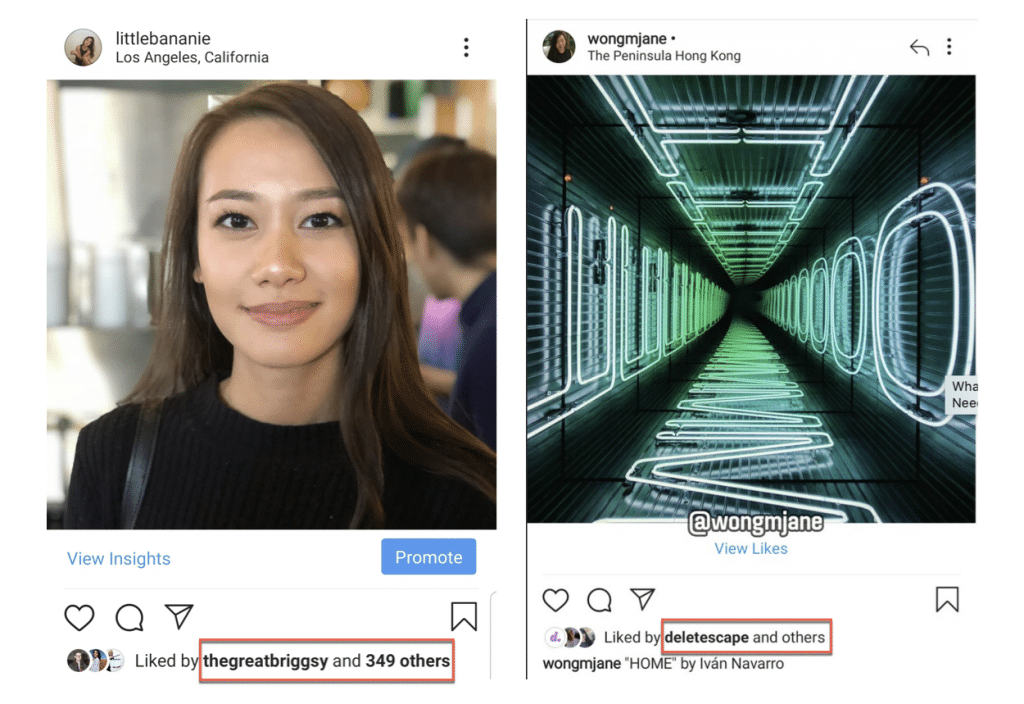1024x704 pixels.
Task: Open View Likes link under neon photo
Action: tap(751, 549)
